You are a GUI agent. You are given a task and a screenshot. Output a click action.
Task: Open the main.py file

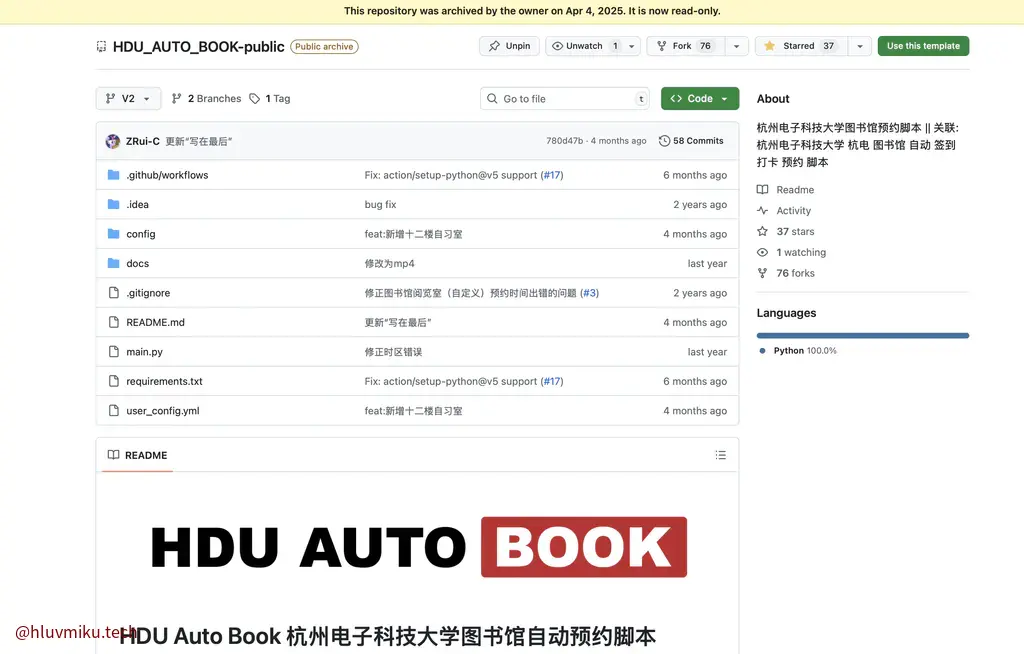[144, 352]
